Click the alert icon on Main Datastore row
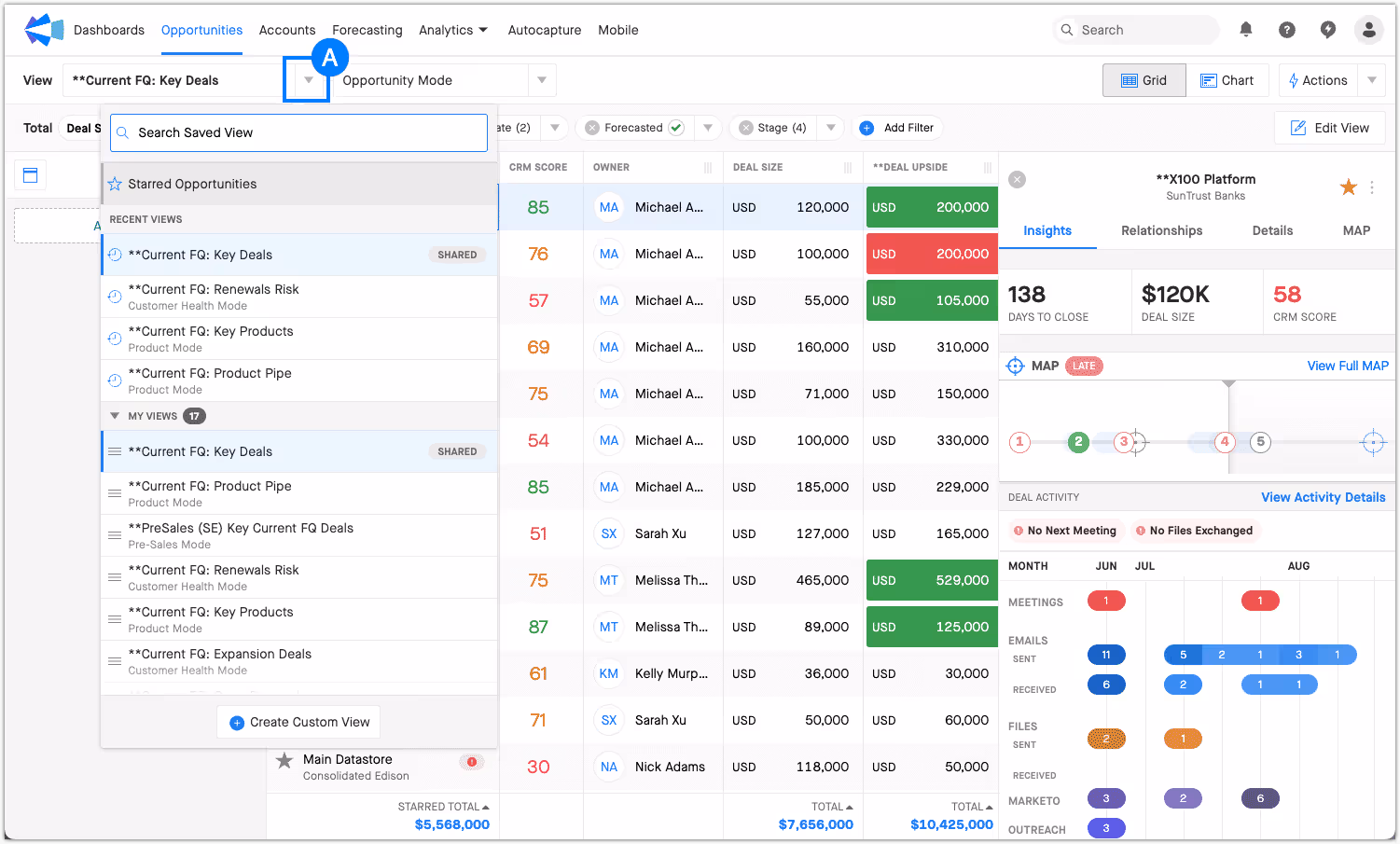This screenshot has width=1400, height=844. pyautogui.click(x=472, y=762)
